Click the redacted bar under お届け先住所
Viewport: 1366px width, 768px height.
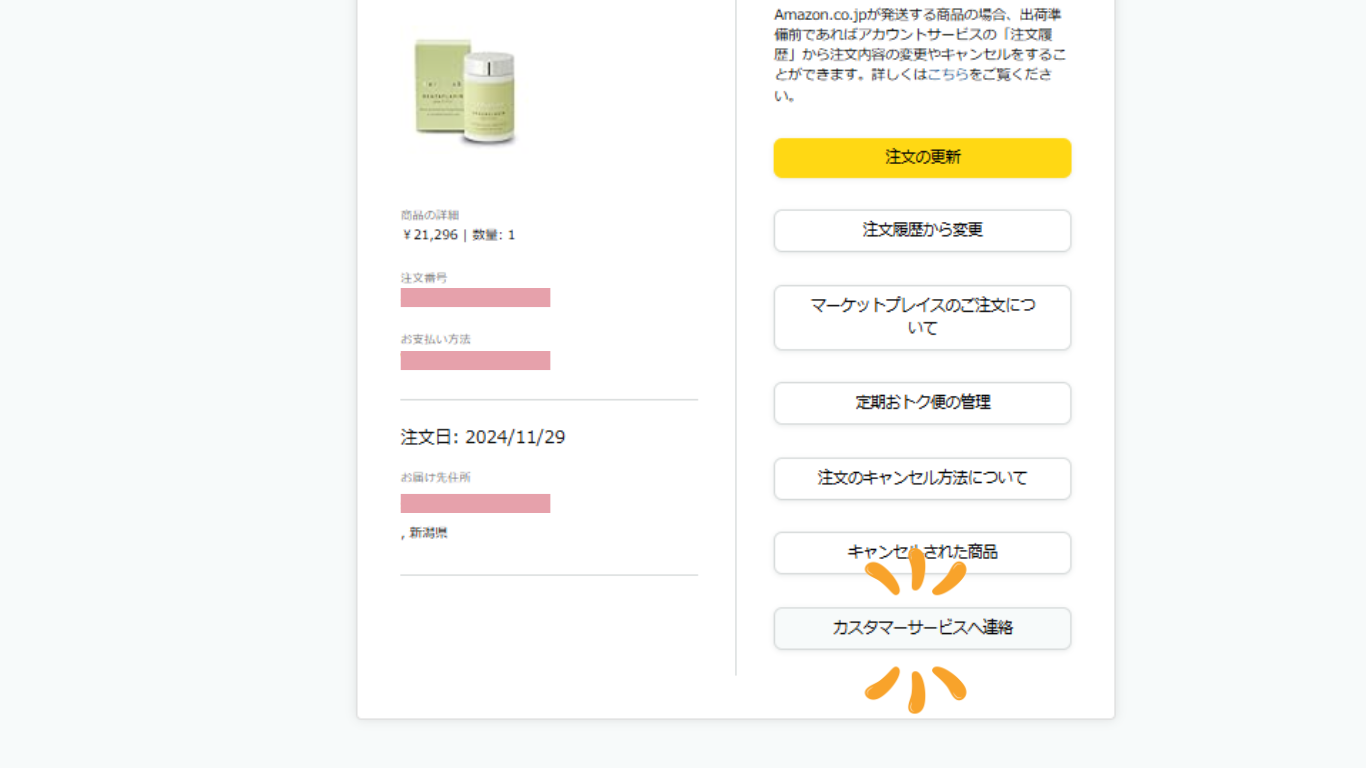pyautogui.click(x=475, y=503)
